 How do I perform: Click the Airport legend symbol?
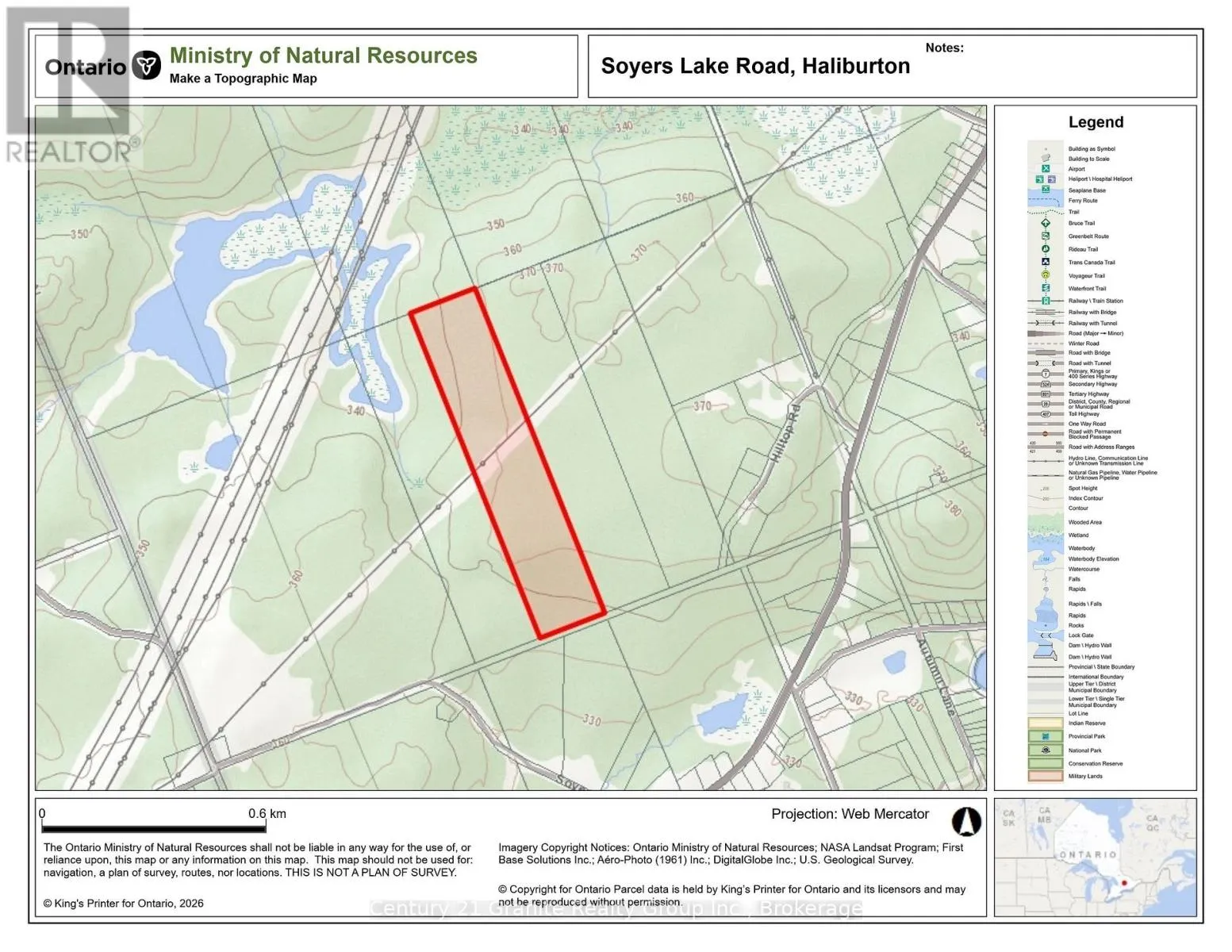(x=1046, y=169)
